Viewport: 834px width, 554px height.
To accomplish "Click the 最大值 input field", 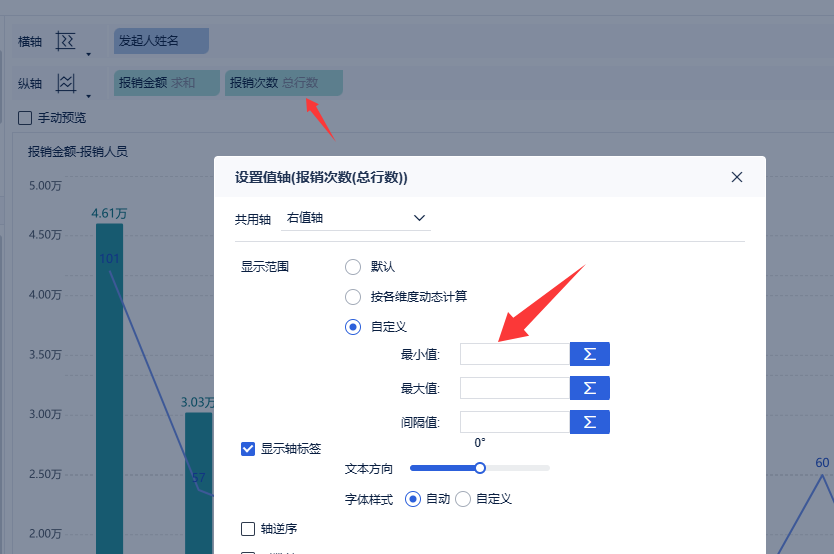I will point(515,388).
